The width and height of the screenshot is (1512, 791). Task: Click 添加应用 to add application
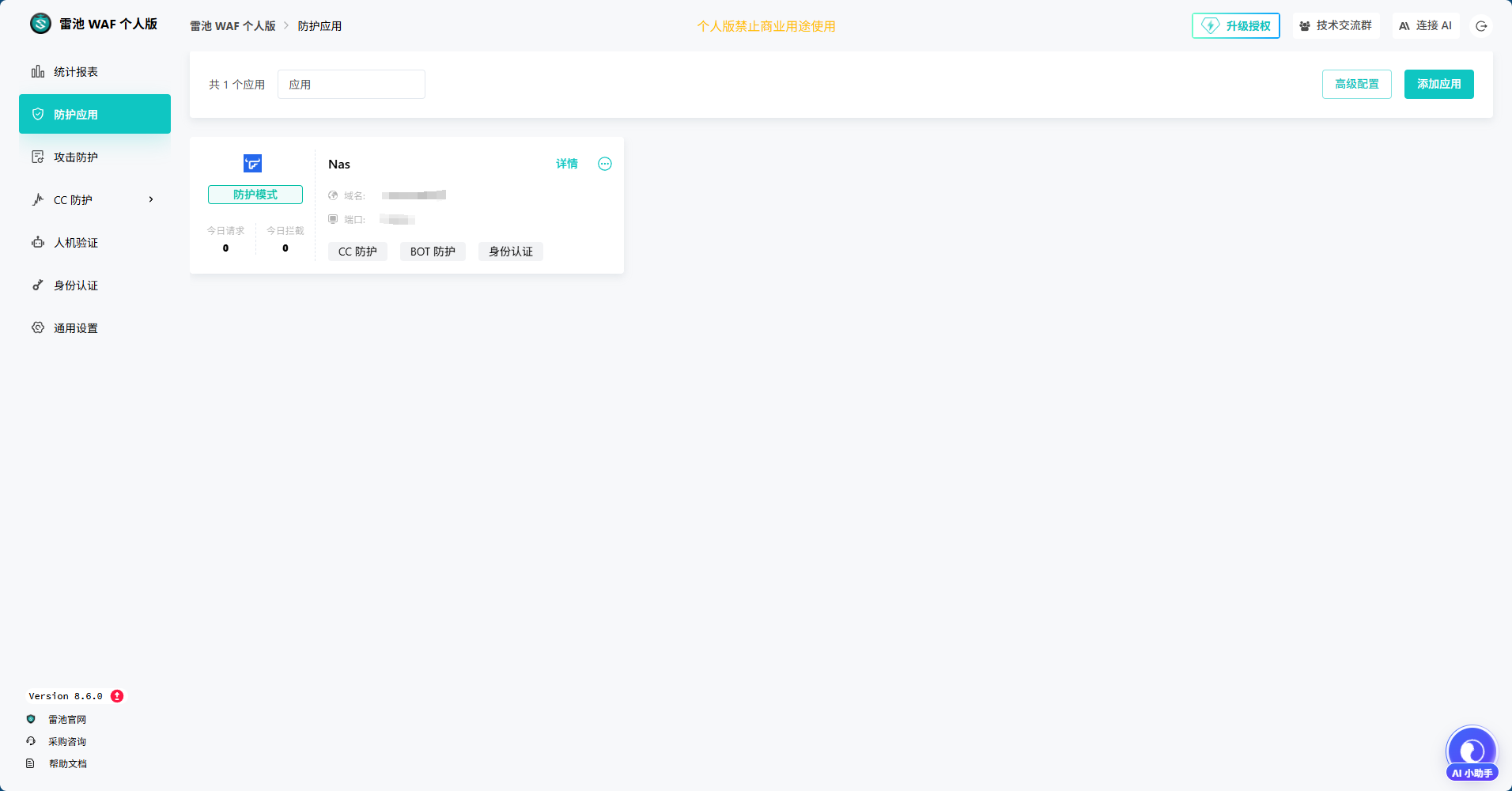[x=1439, y=84]
